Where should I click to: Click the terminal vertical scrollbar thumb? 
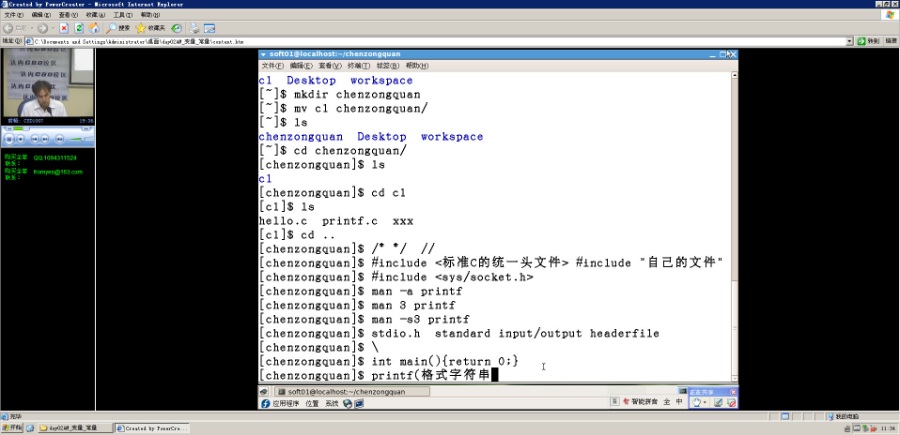pyautogui.click(x=734, y=327)
